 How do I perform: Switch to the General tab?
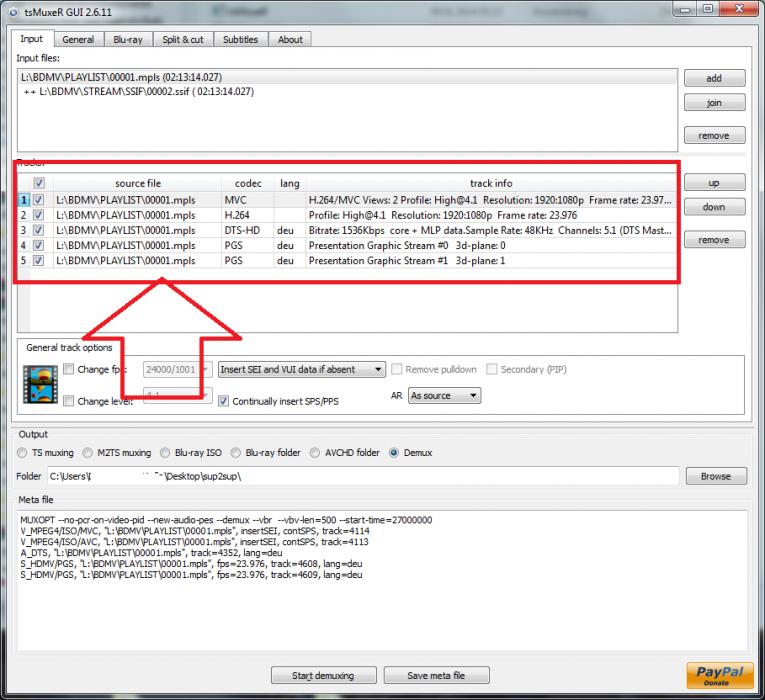tap(78, 40)
